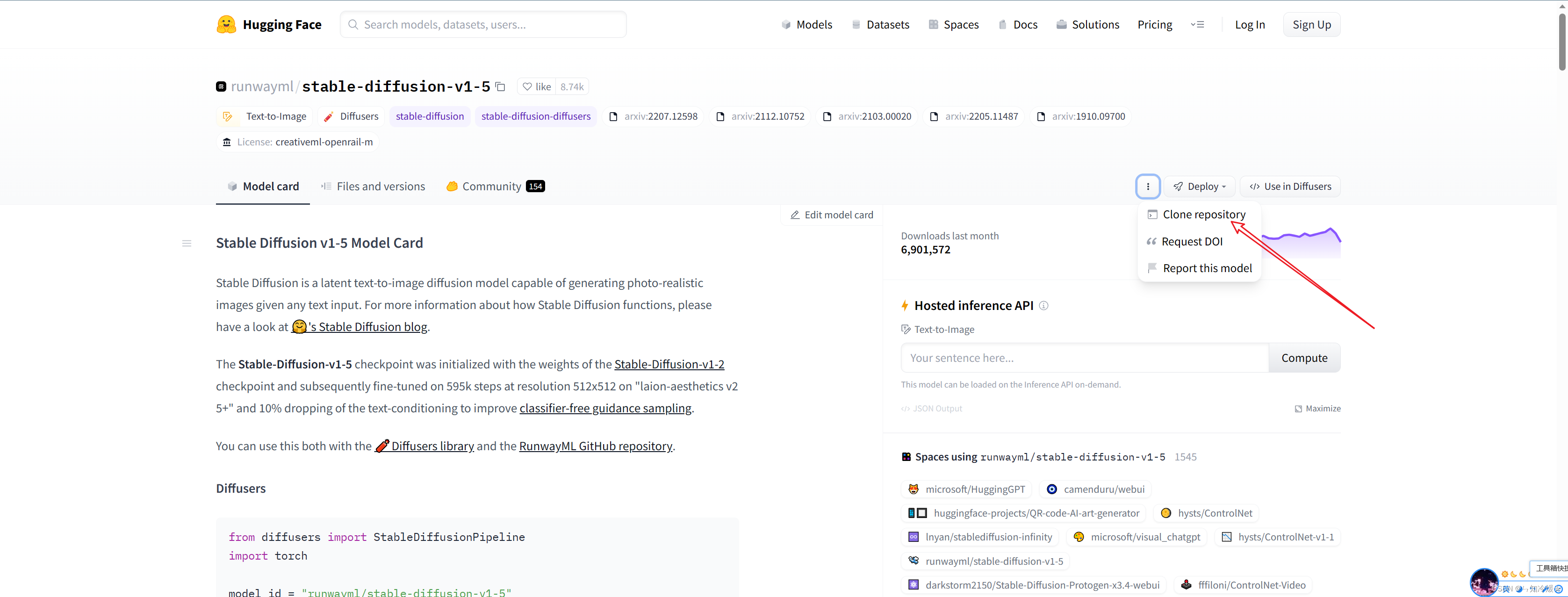Click the runwayml organization avatar icon
1568x597 pixels.
click(x=221, y=86)
